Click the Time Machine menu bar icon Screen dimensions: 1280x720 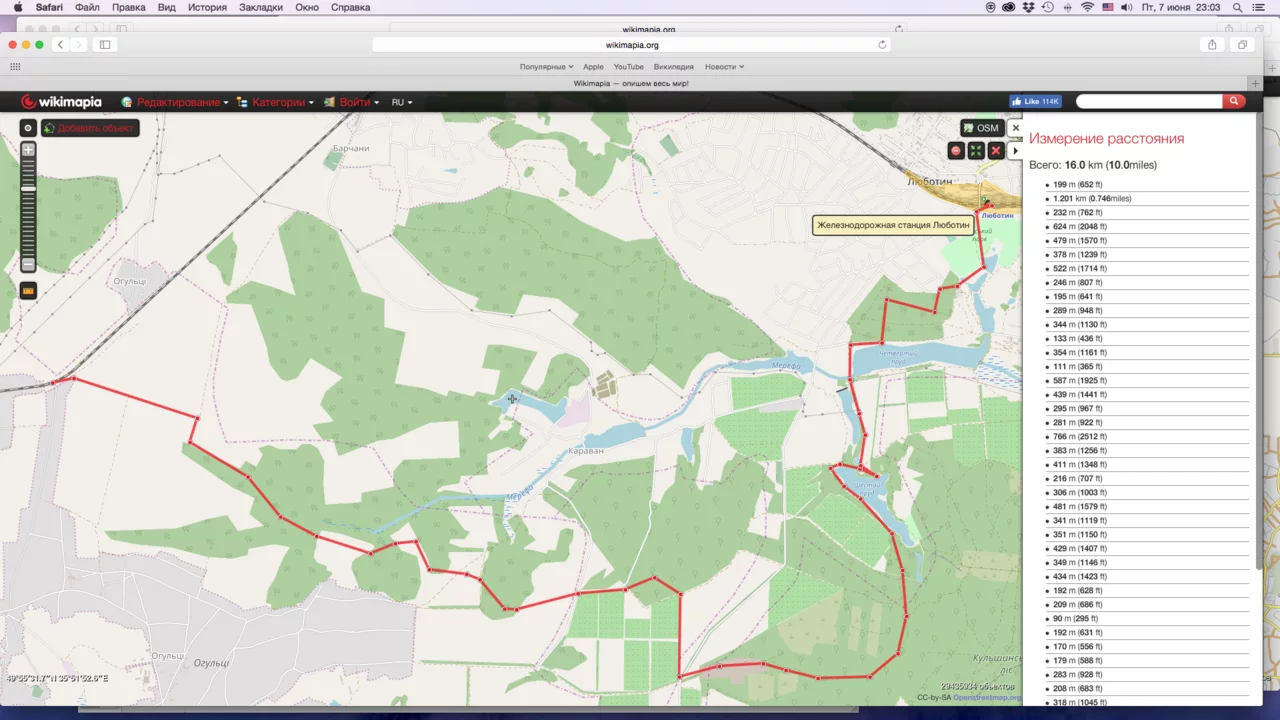1047,7
